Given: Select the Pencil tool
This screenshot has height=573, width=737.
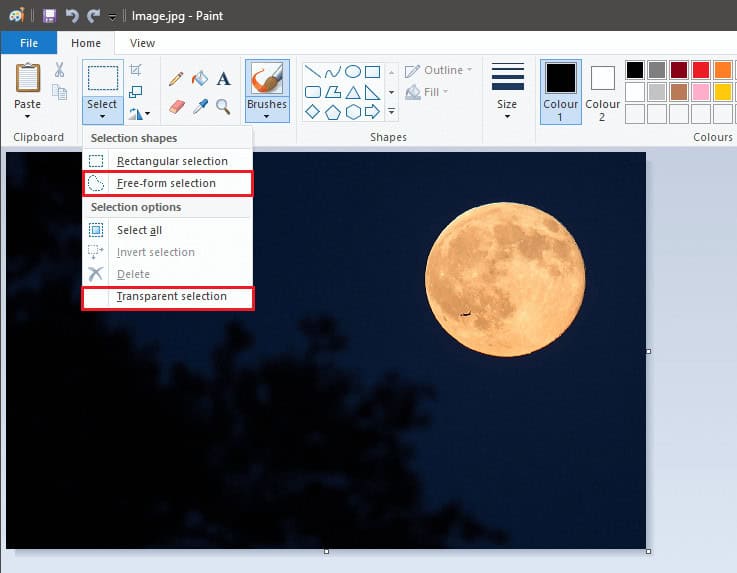Looking at the screenshot, I should [176, 78].
